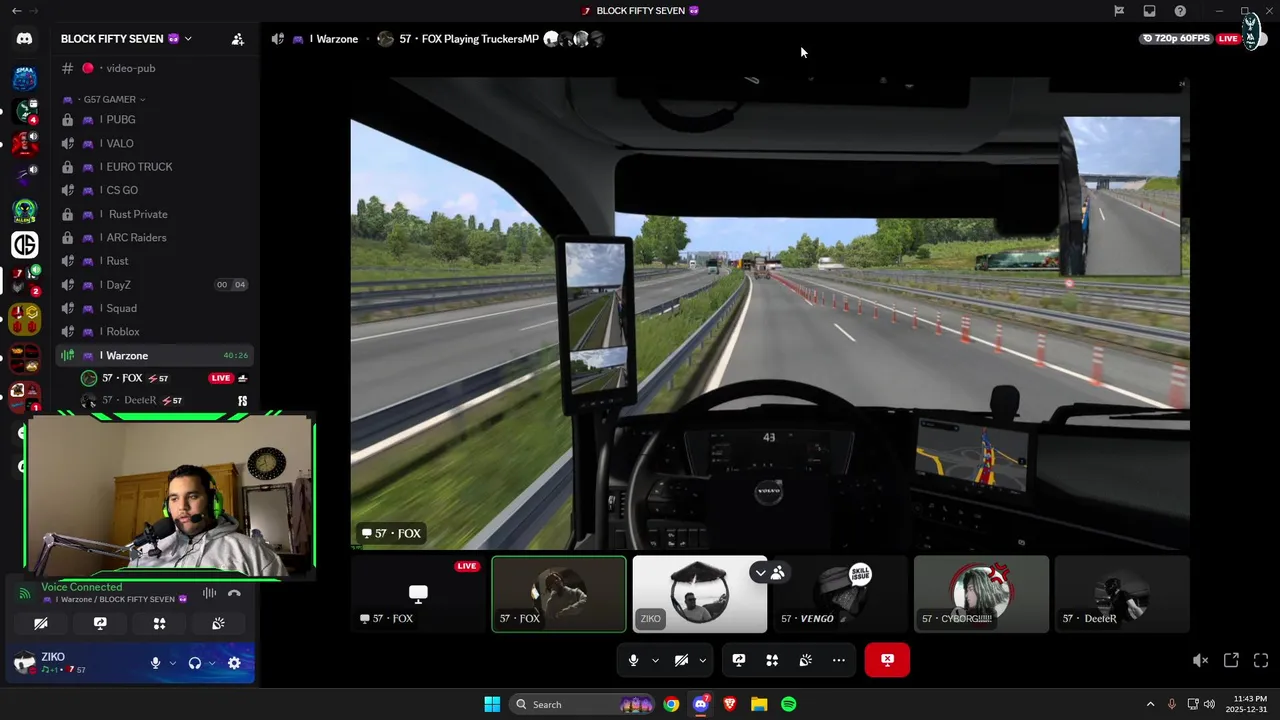Open input device options beside user panel mic
Screen dimensions: 1280x720
tap(172, 663)
